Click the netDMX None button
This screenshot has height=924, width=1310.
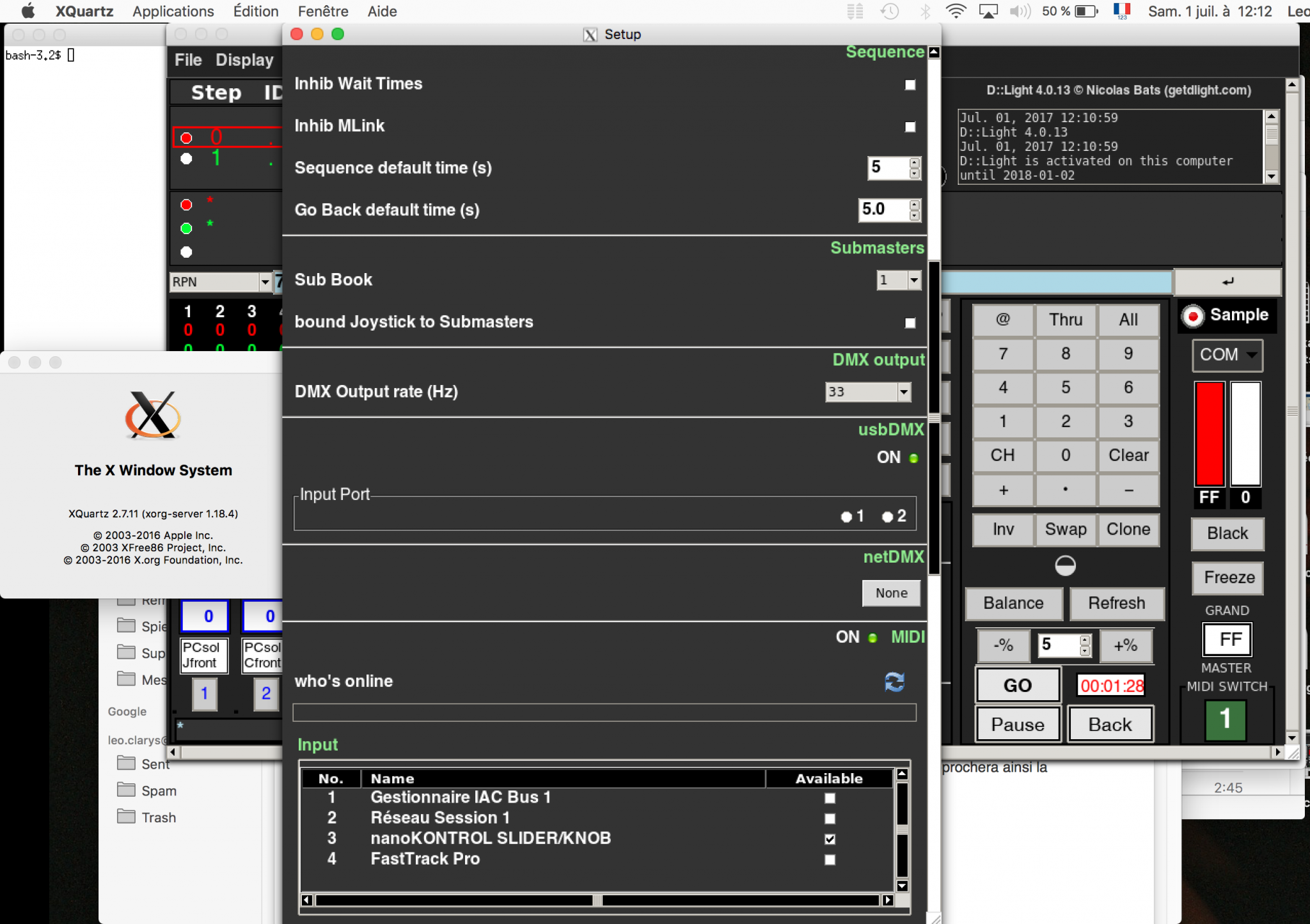(x=891, y=593)
